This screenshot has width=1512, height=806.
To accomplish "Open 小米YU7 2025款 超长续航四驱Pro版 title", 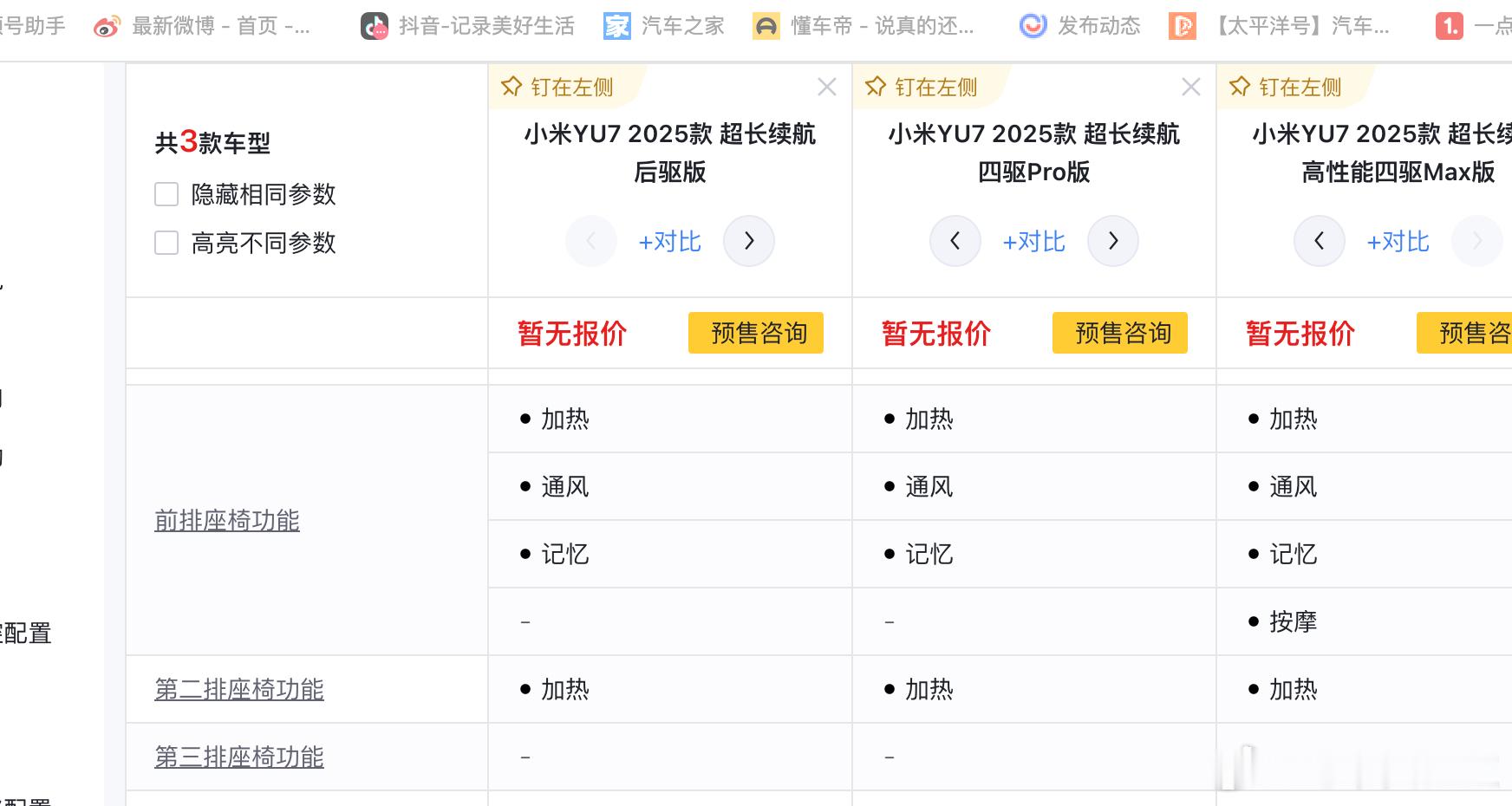I will pos(1034,153).
